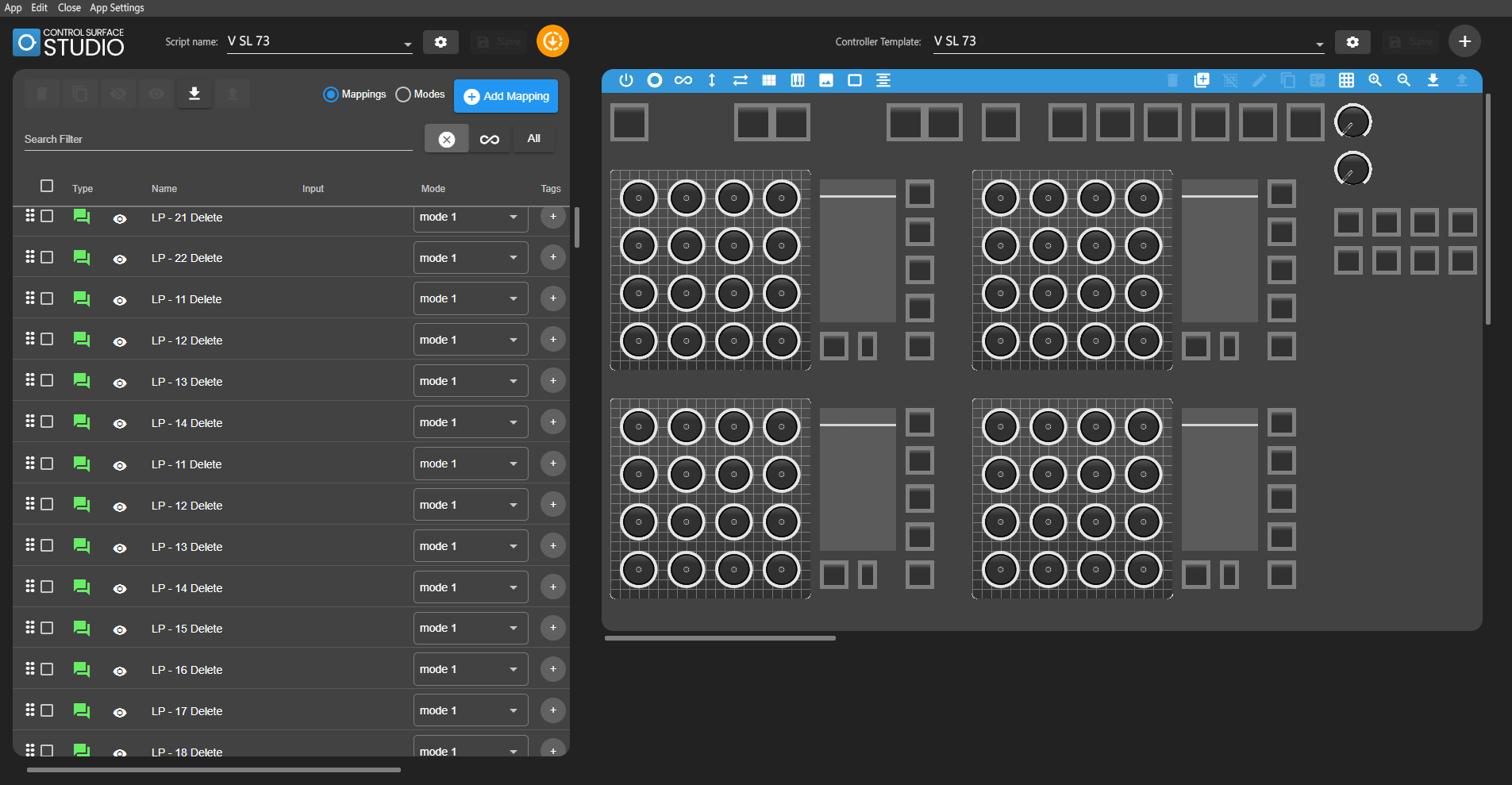The height and width of the screenshot is (785, 1512).
Task: Click the grid icon in the template toolbar
Action: click(x=1346, y=80)
